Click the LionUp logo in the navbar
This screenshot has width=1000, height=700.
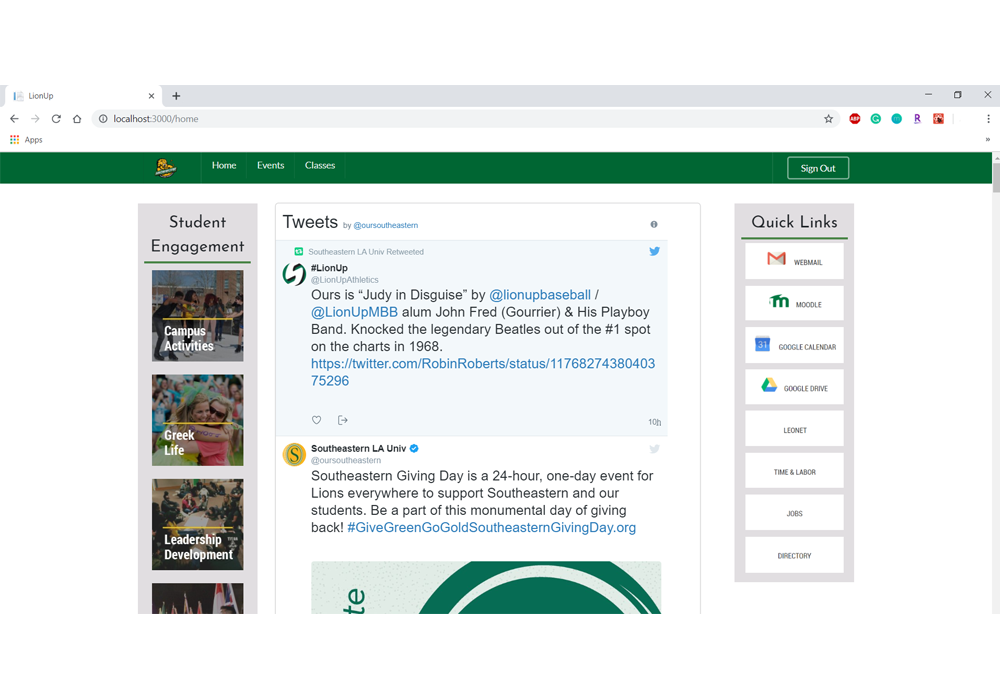pos(166,168)
